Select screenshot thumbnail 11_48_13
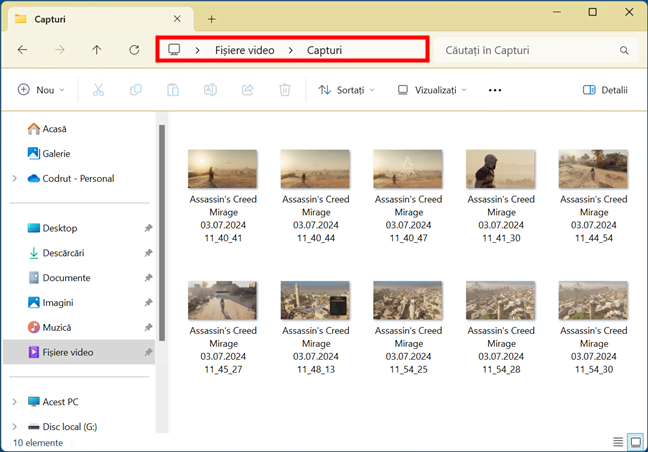The image size is (648, 452). [x=315, y=300]
